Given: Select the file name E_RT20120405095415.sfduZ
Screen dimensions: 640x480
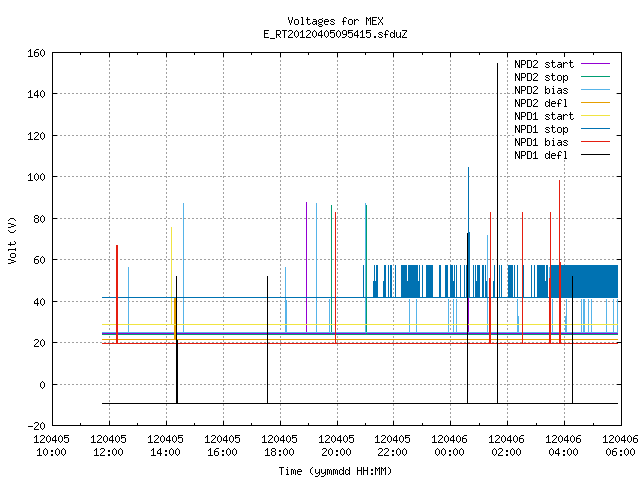Looking at the screenshot, I should pyautogui.click(x=335, y=34).
